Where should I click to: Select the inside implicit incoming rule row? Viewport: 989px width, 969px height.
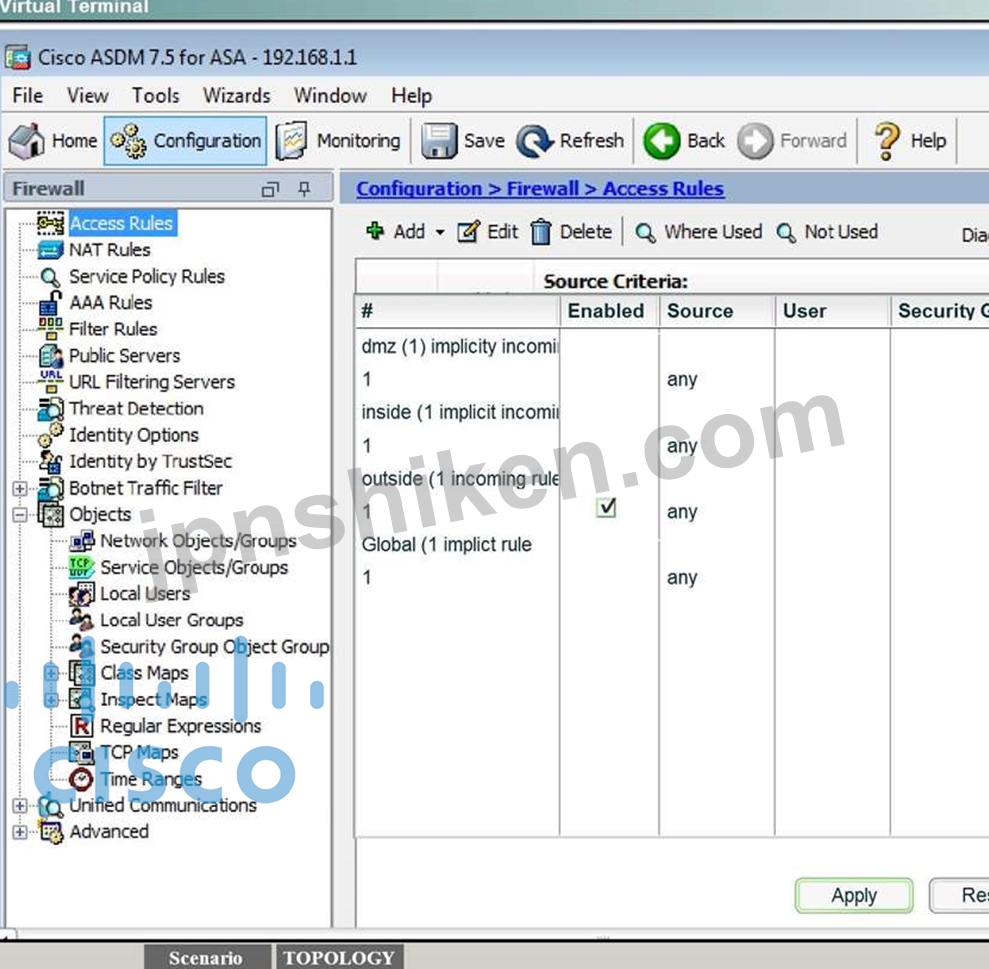(460, 413)
